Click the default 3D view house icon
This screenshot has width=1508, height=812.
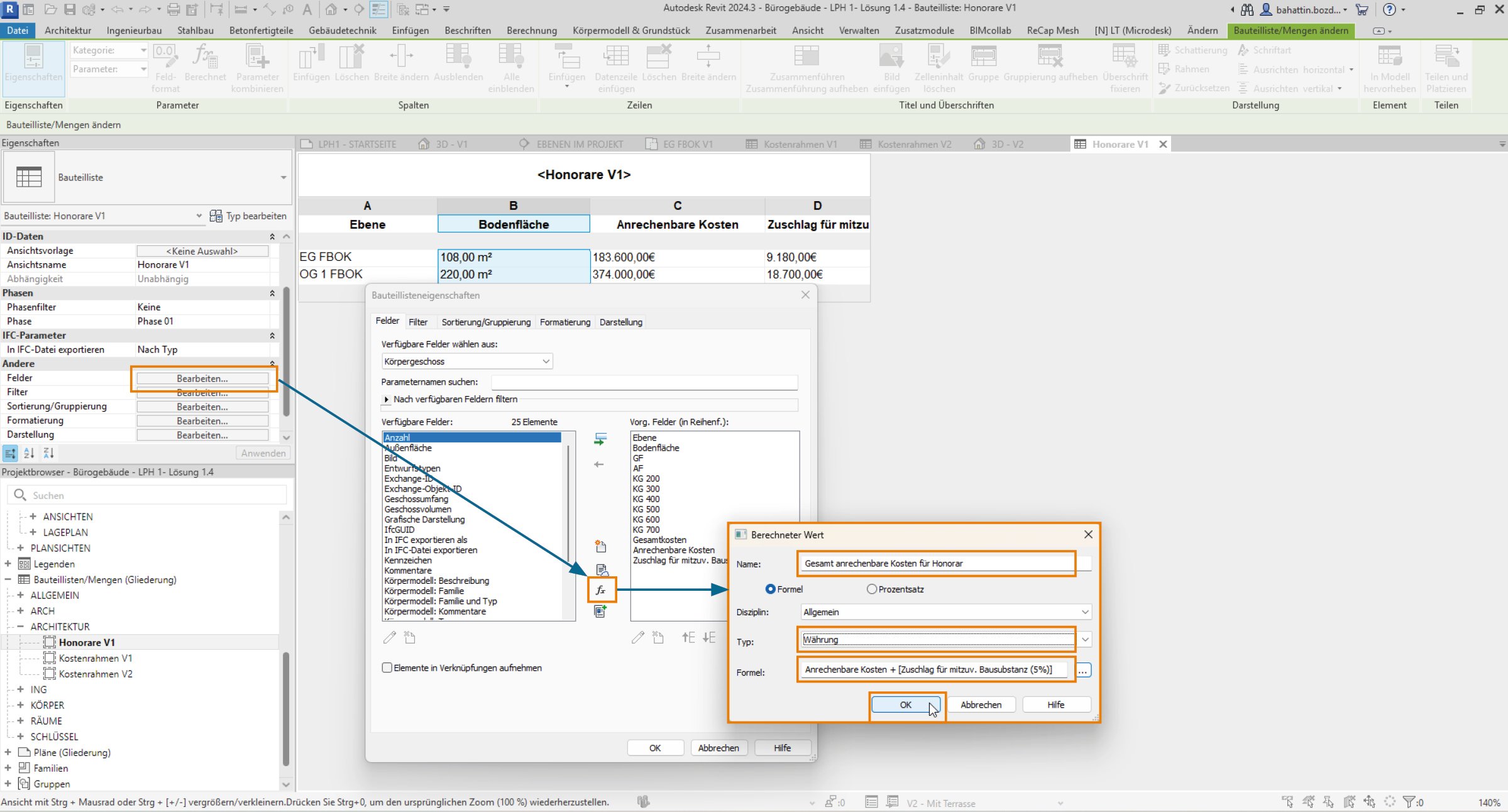coord(331,9)
